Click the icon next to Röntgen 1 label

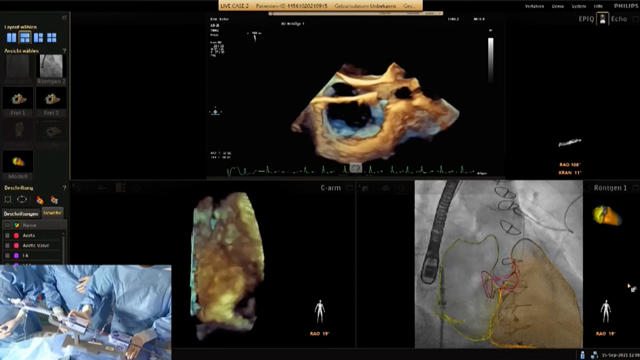coord(635,188)
